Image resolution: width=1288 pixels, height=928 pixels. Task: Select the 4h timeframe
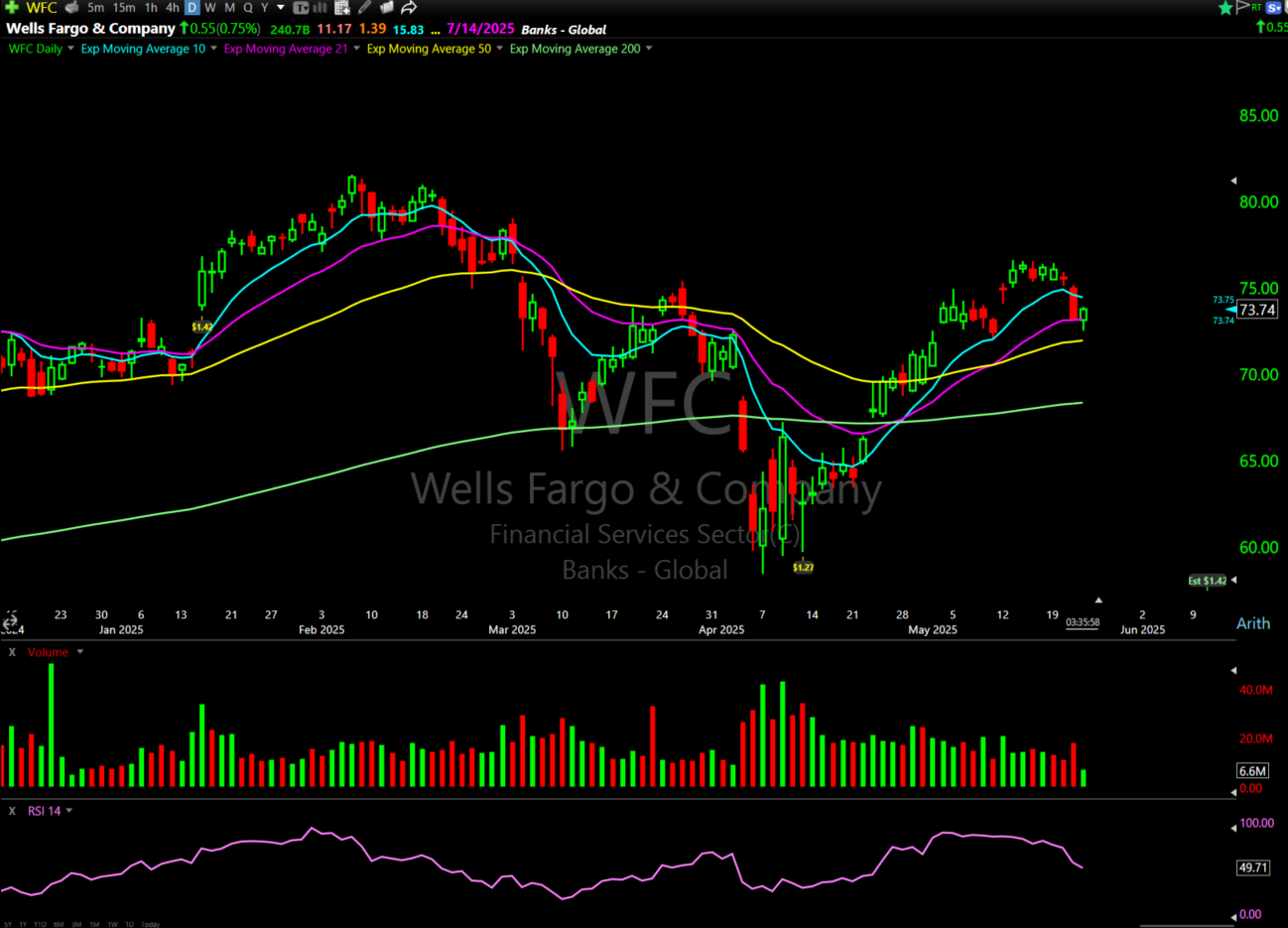point(173,7)
